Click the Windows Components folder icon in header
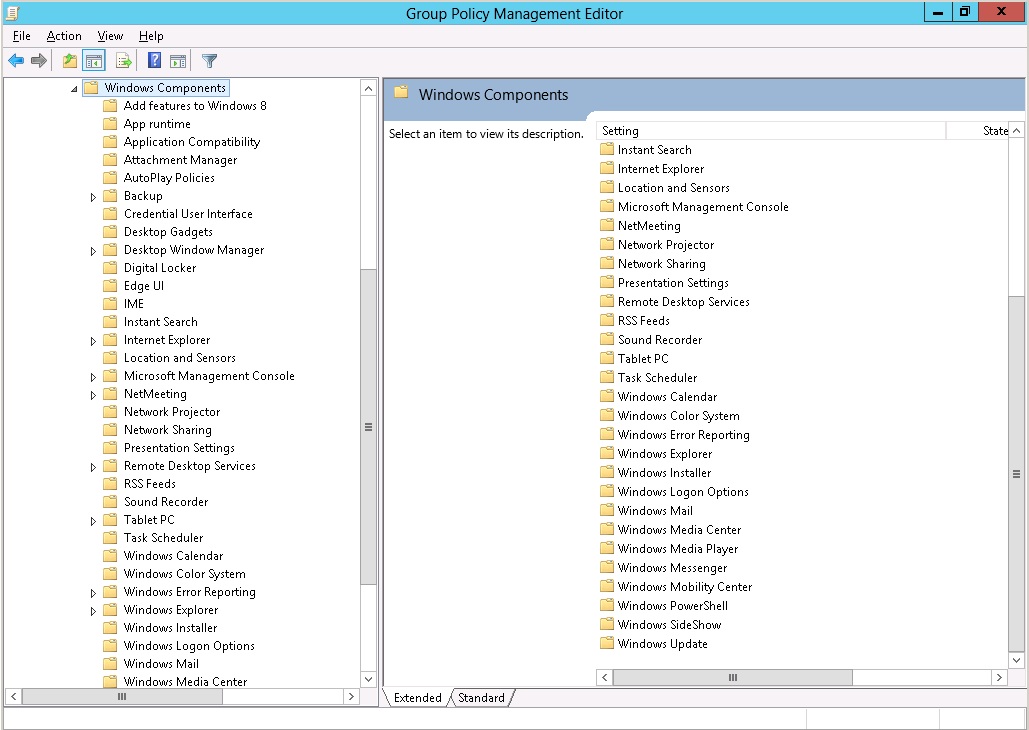Screen dimensions: 1029x730 click(x=401, y=93)
